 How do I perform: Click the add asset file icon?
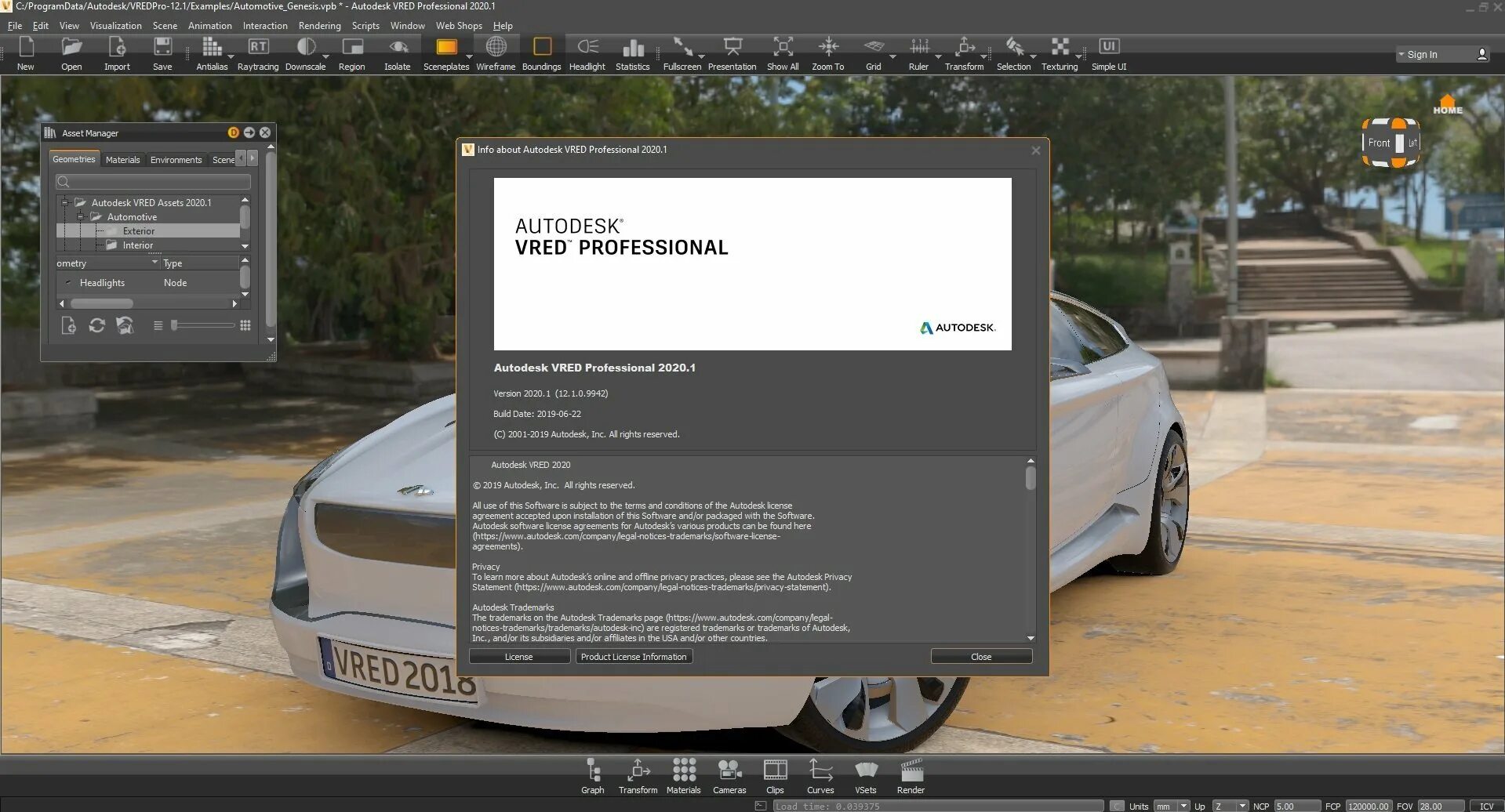pyautogui.click(x=68, y=325)
